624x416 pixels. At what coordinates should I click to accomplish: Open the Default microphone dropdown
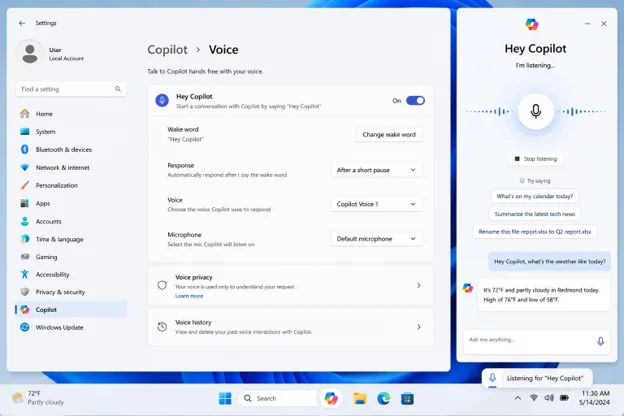(376, 239)
